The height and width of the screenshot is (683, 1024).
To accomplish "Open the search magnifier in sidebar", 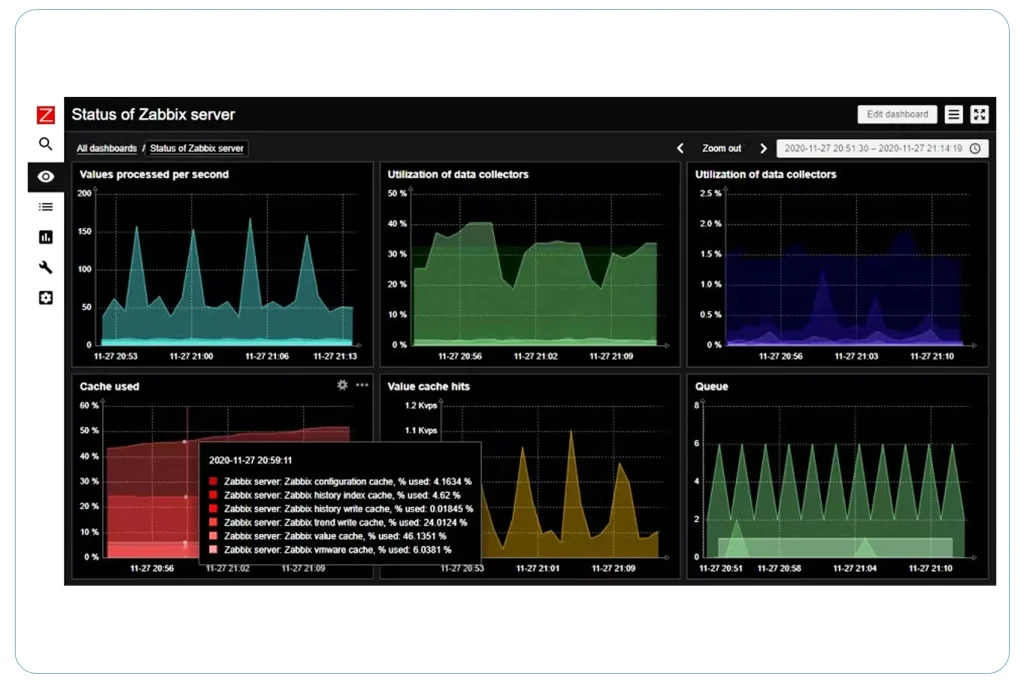I will click(45, 144).
